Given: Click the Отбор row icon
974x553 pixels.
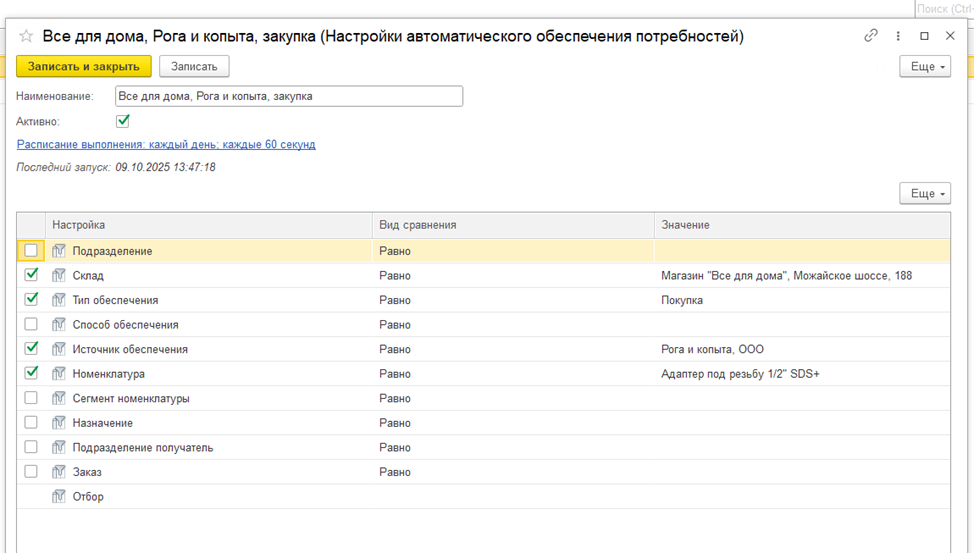Looking at the screenshot, I should click(59, 497).
